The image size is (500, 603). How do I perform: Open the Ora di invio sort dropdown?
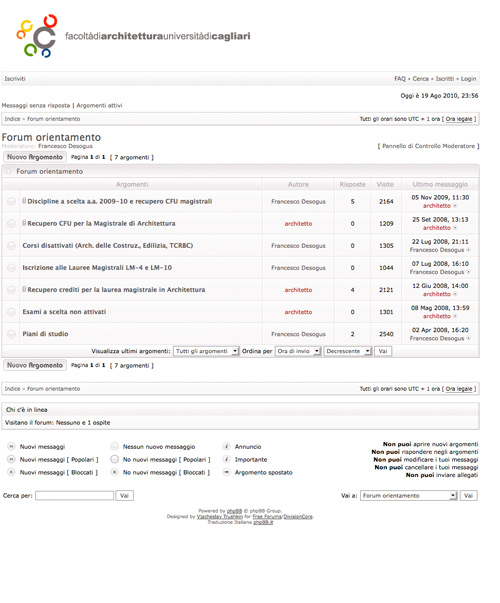click(x=298, y=351)
